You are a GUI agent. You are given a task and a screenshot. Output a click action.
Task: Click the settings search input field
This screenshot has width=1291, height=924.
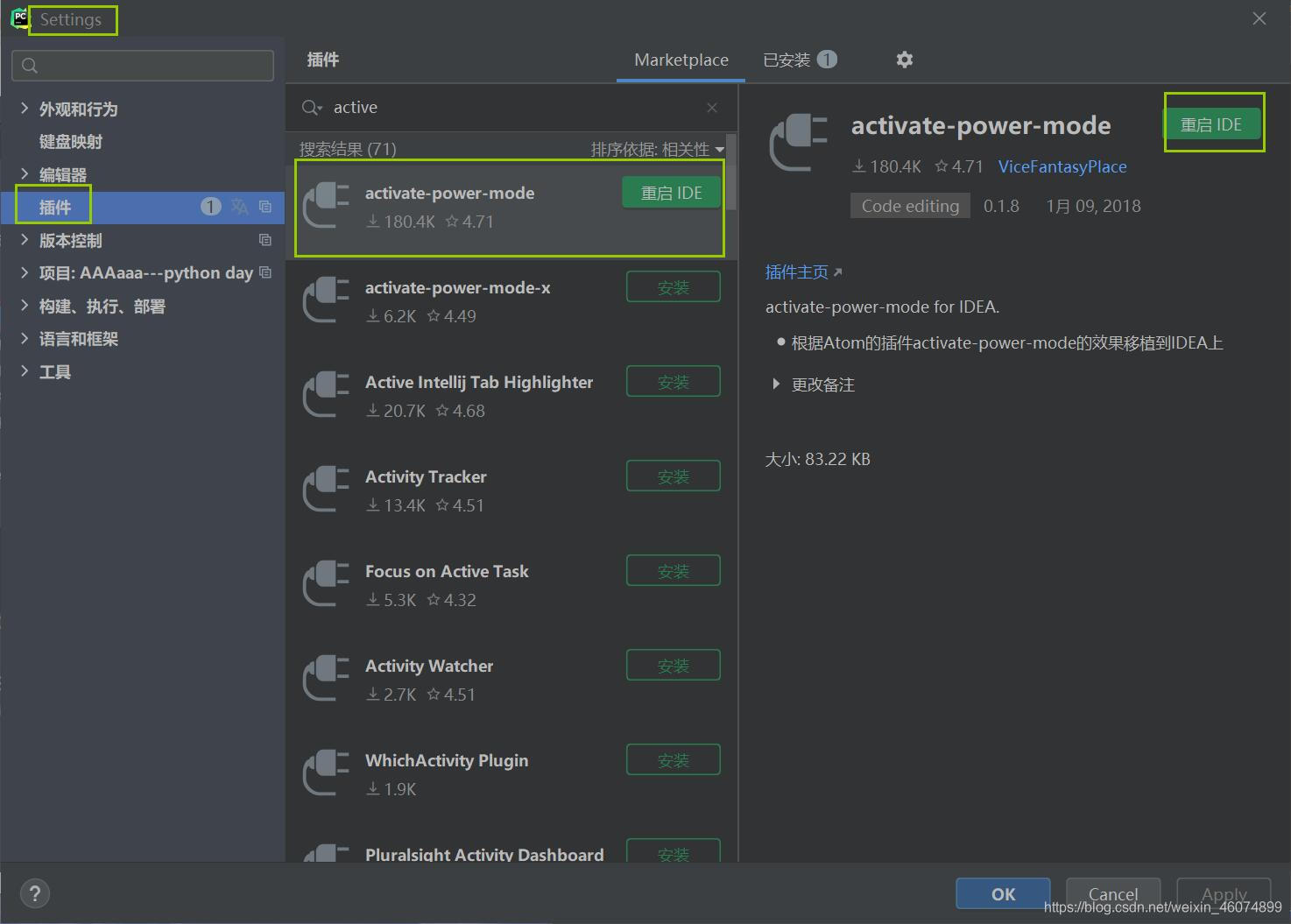(x=143, y=66)
